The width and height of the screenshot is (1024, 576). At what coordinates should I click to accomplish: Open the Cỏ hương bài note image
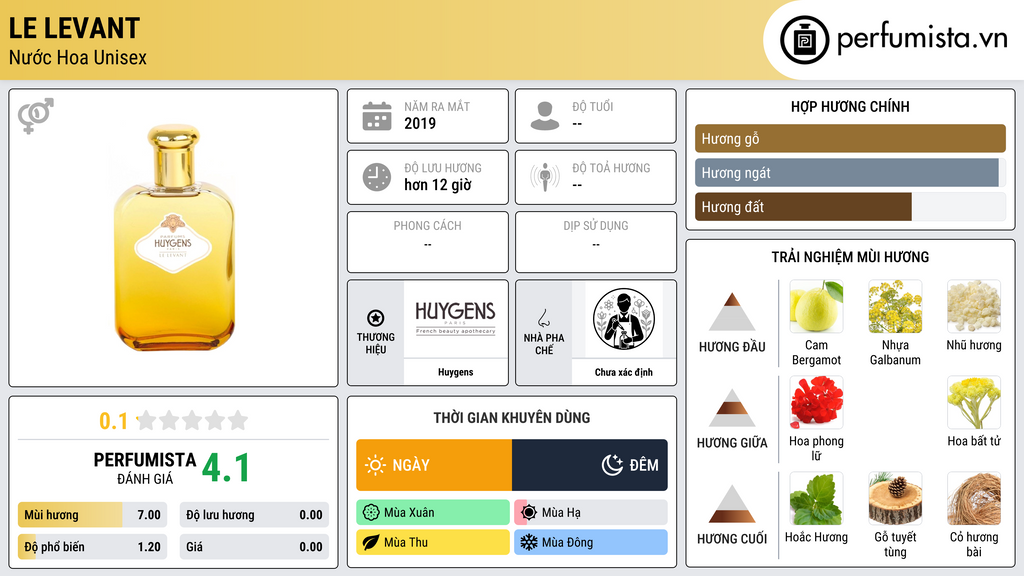tap(974, 498)
